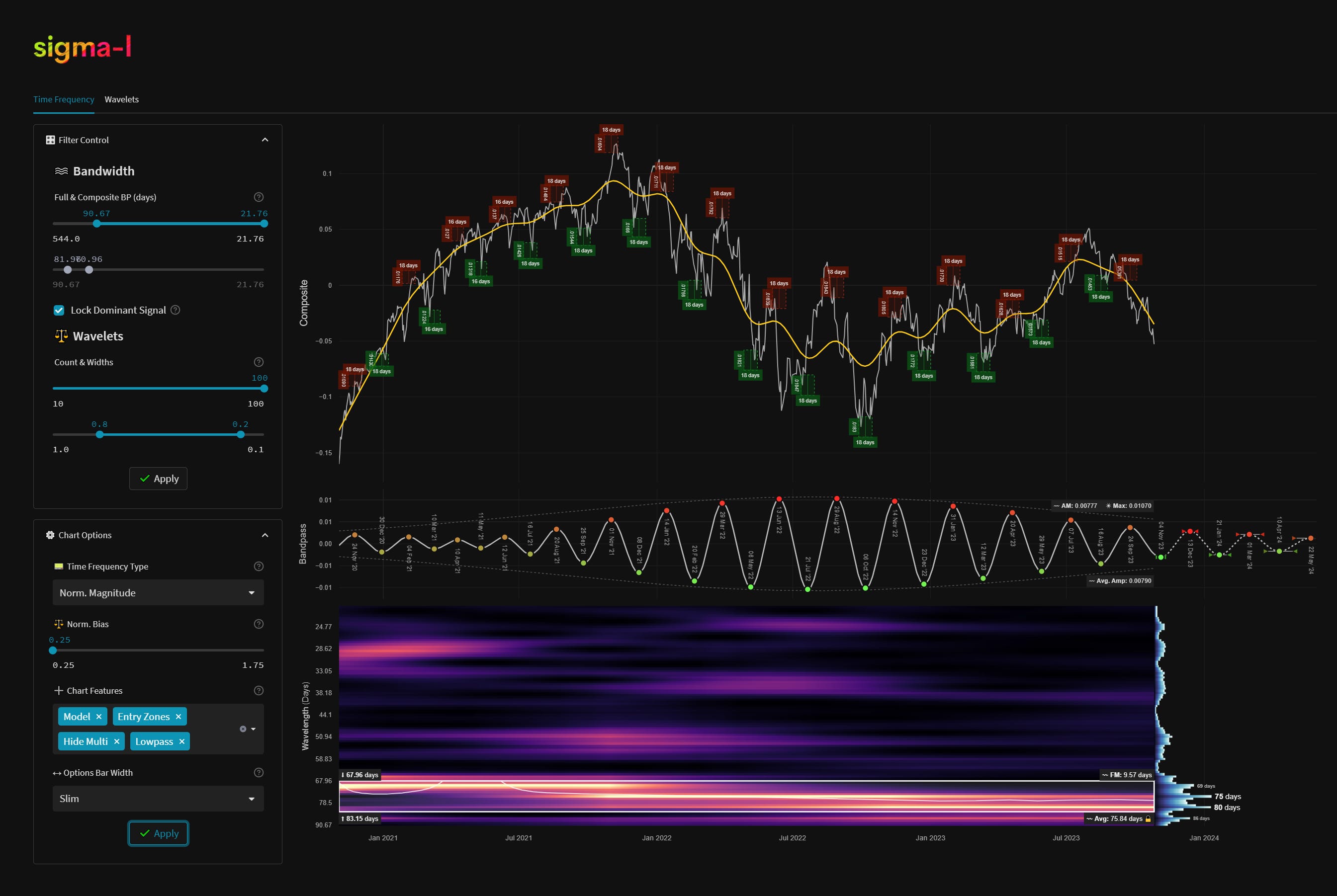1337x896 pixels.
Task: Click Apply in Chart Options
Action: (x=158, y=833)
